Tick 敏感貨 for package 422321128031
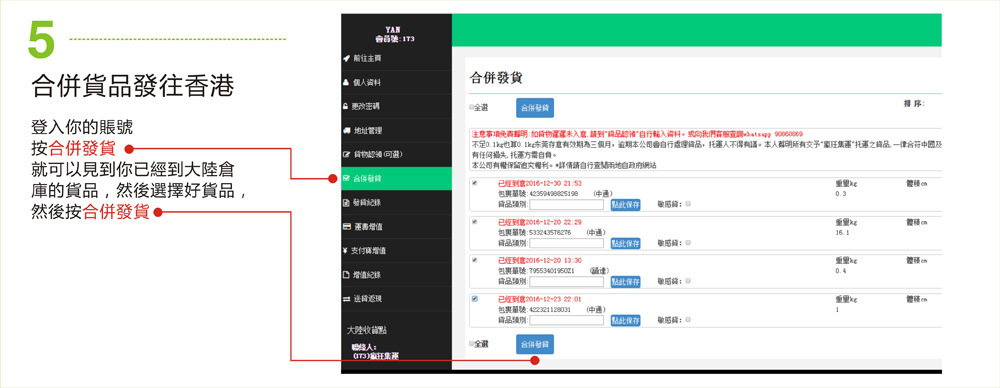The image size is (1000, 388). pos(688,320)
